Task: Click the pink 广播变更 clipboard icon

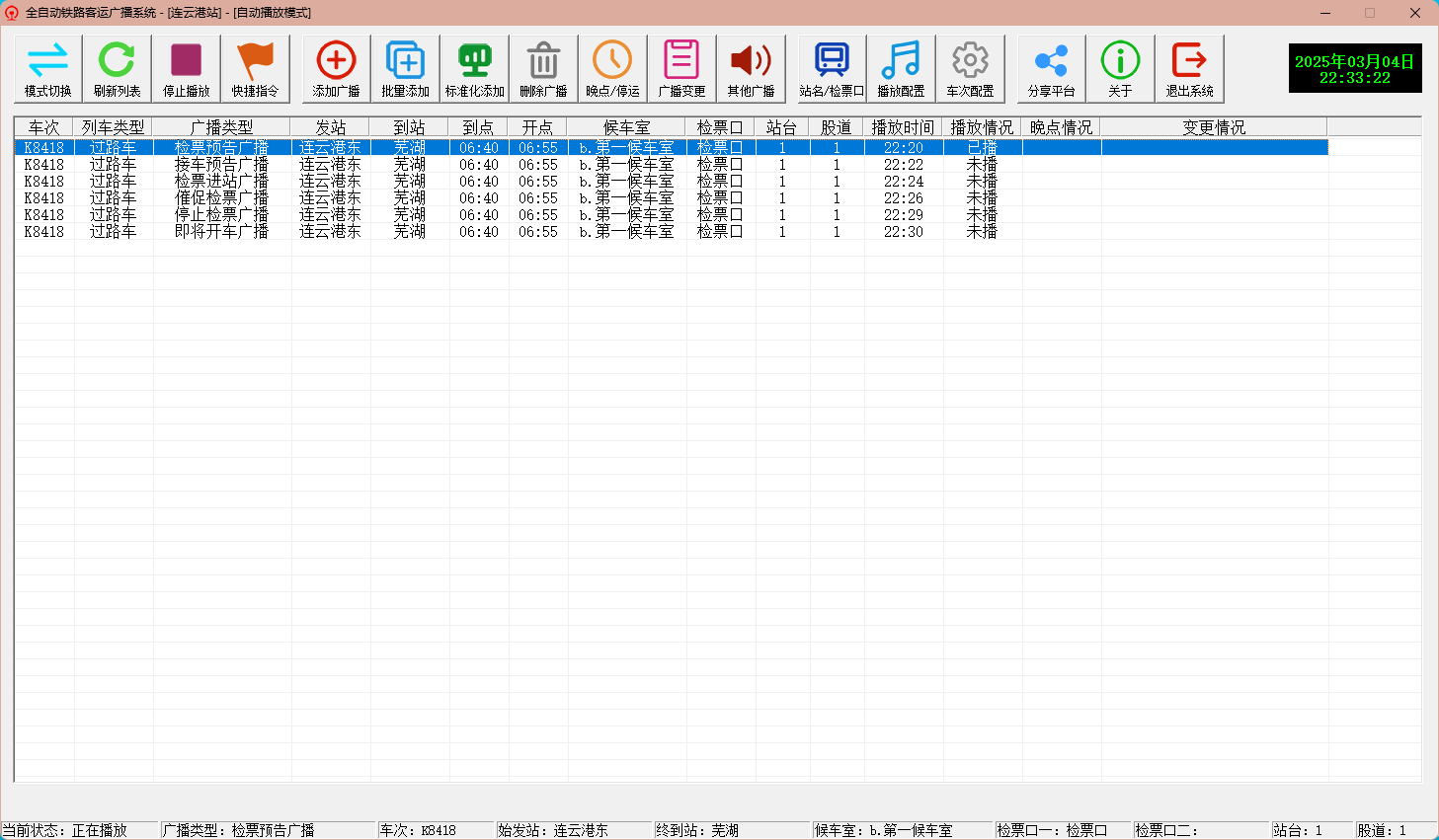Action: (681, 68)
